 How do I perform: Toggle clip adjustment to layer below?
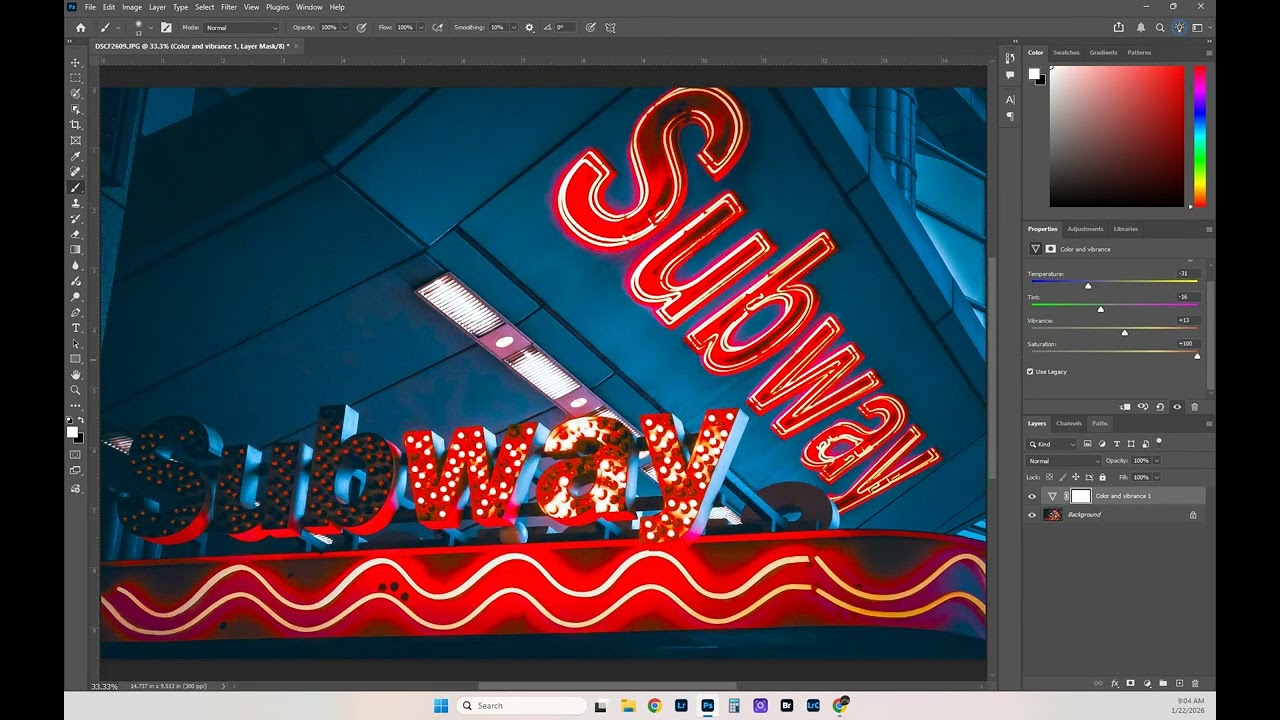coord(1126,407)
